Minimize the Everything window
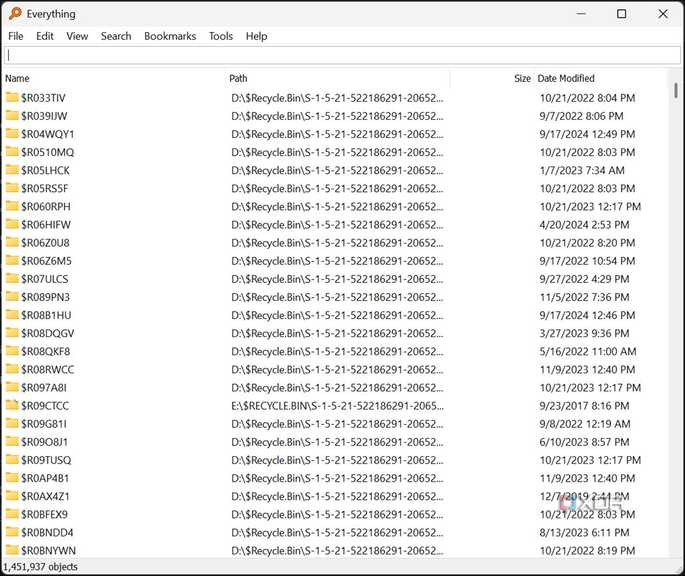Viewport: 685px width, 576px height. point(581,14)
